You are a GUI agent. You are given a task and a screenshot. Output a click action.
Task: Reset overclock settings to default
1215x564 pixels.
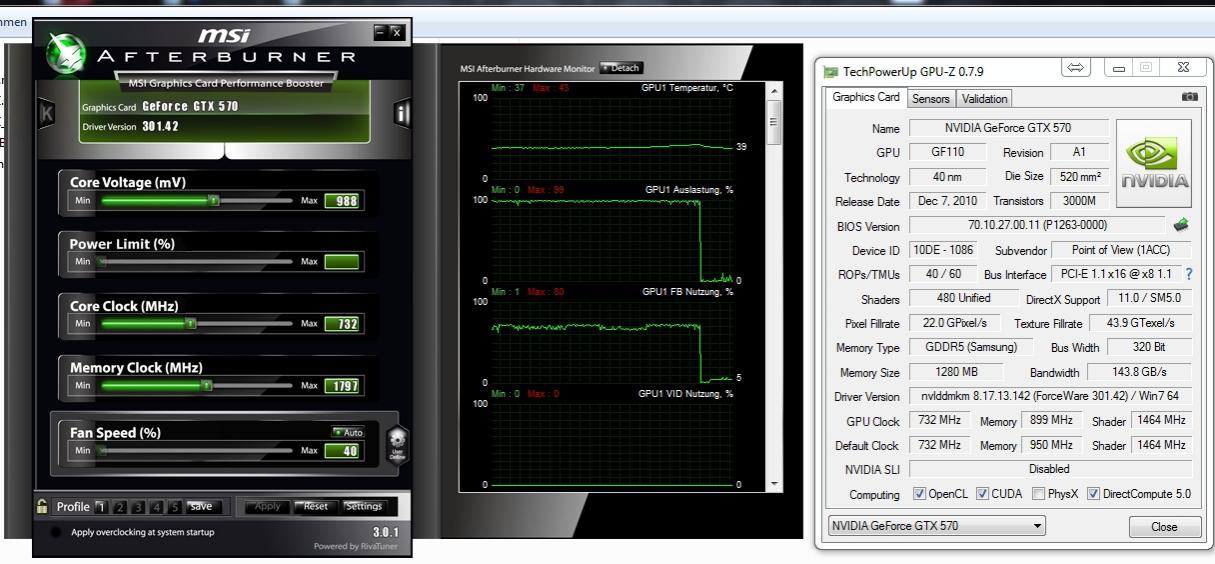pyautogui.click(x=315, y=506)
